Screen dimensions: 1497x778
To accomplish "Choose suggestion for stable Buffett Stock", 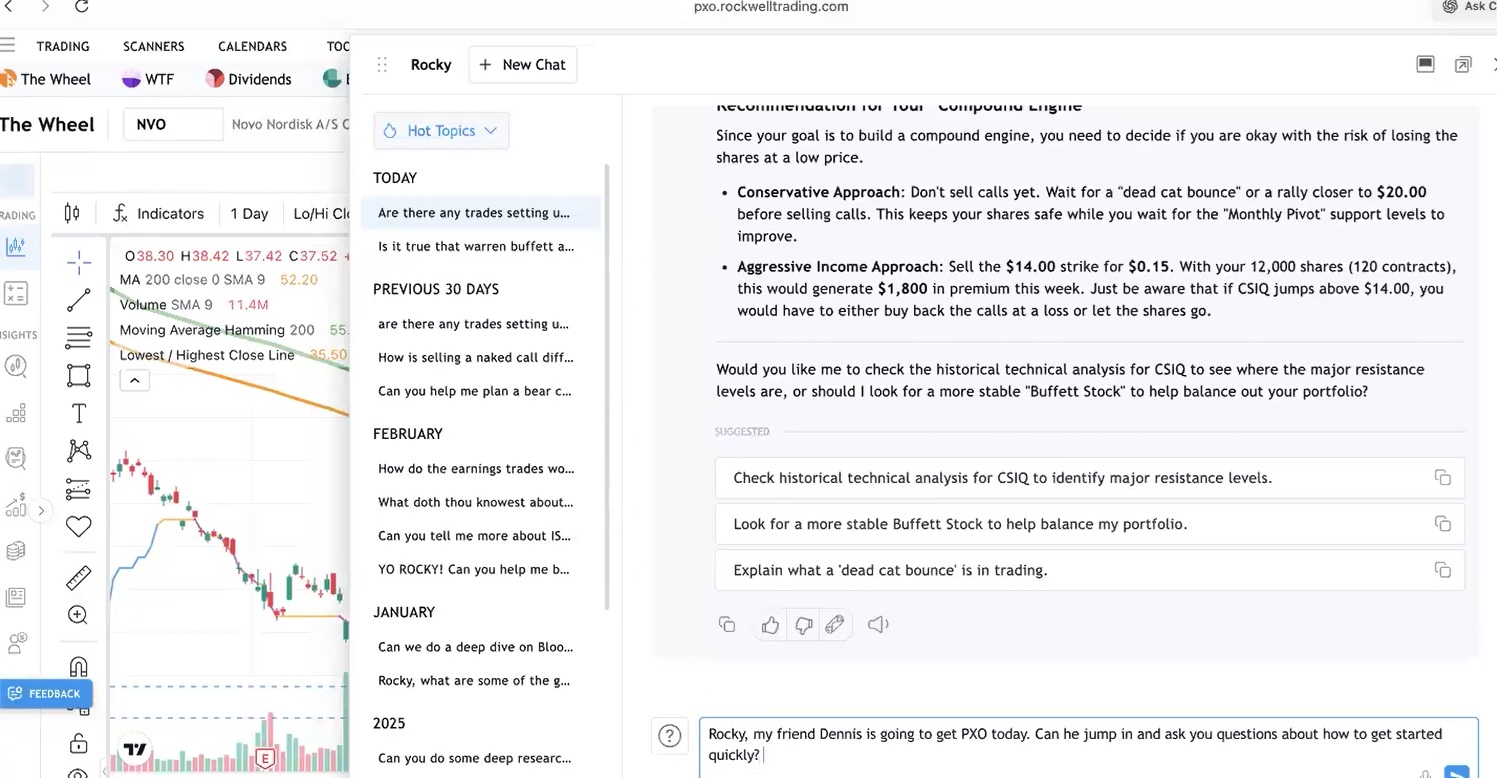I will click(x=1090, y=524).
